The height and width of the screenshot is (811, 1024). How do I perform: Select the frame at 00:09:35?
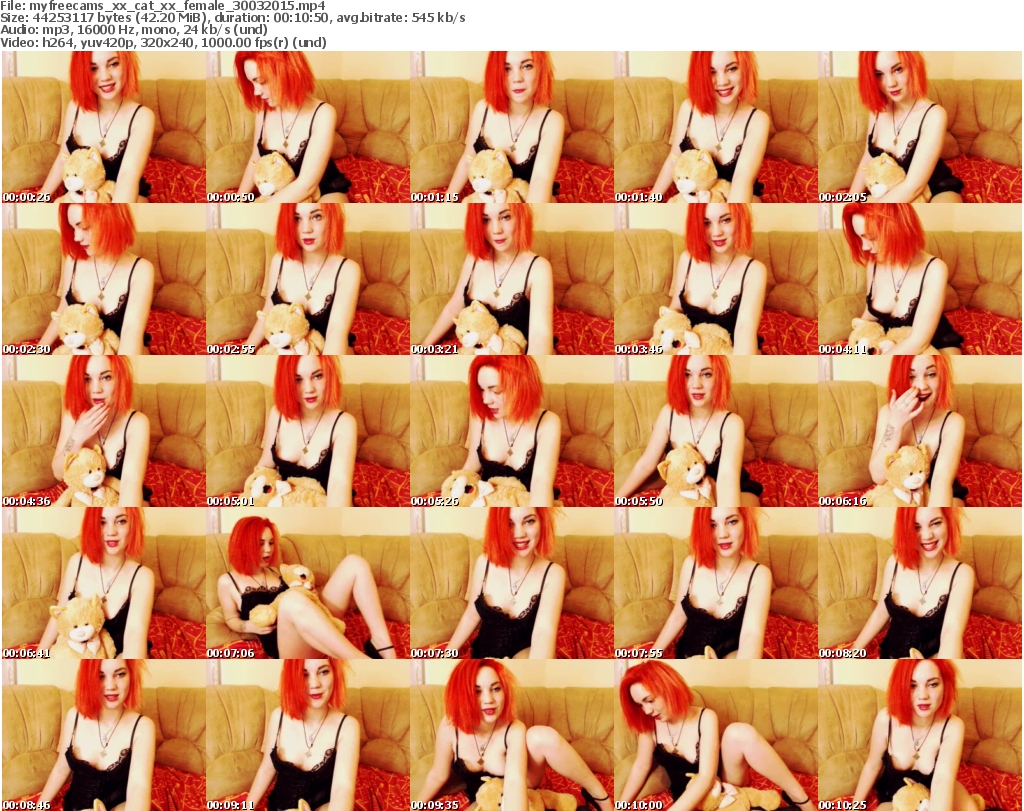[511, 735]
